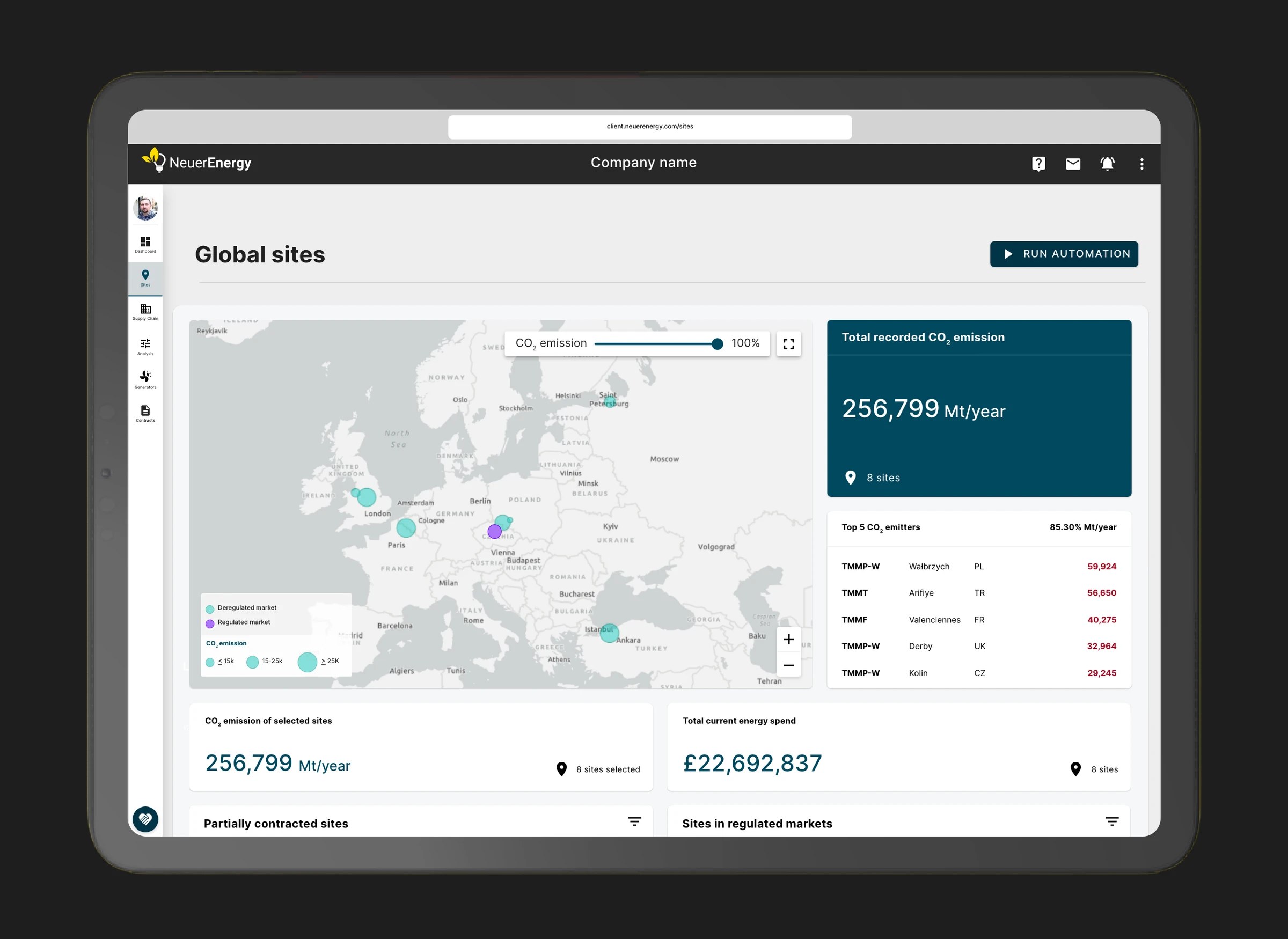Open the three-dot more options menu
1288x939 pixels.
coord(1141,164)
